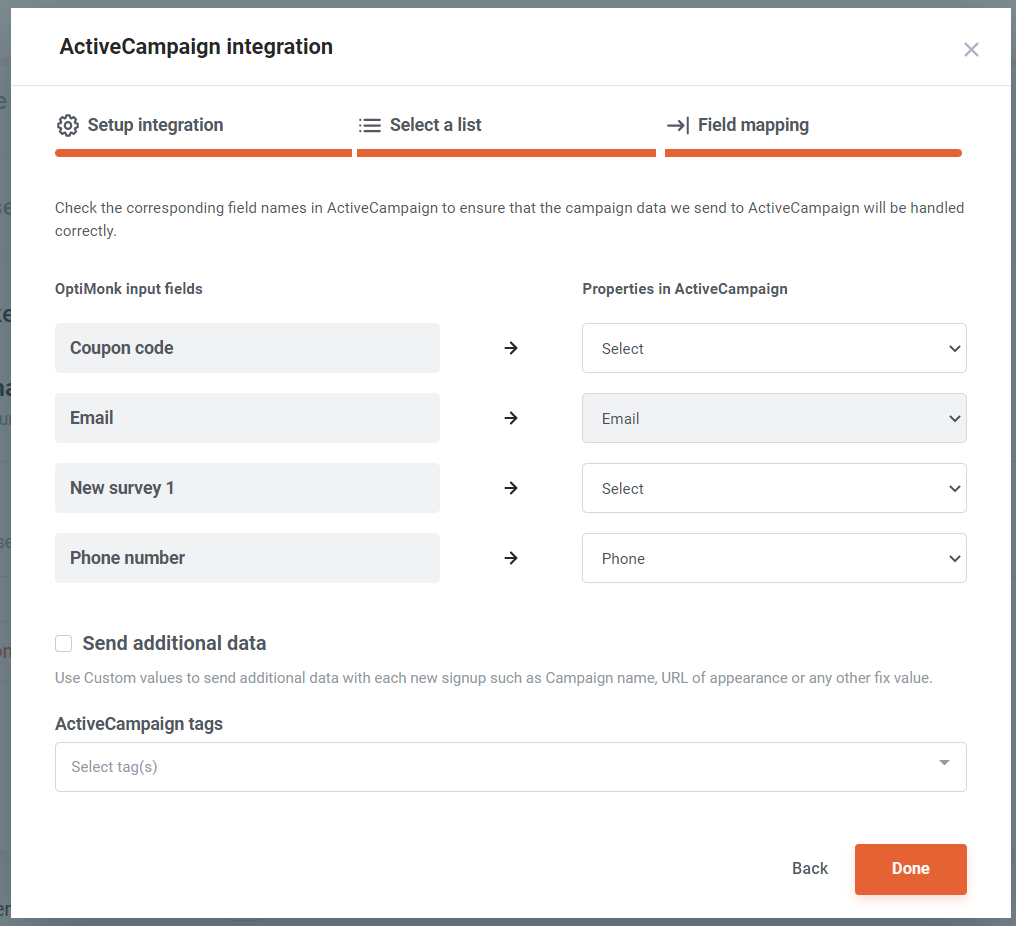Open the Email property dropdown

(774, 418)
